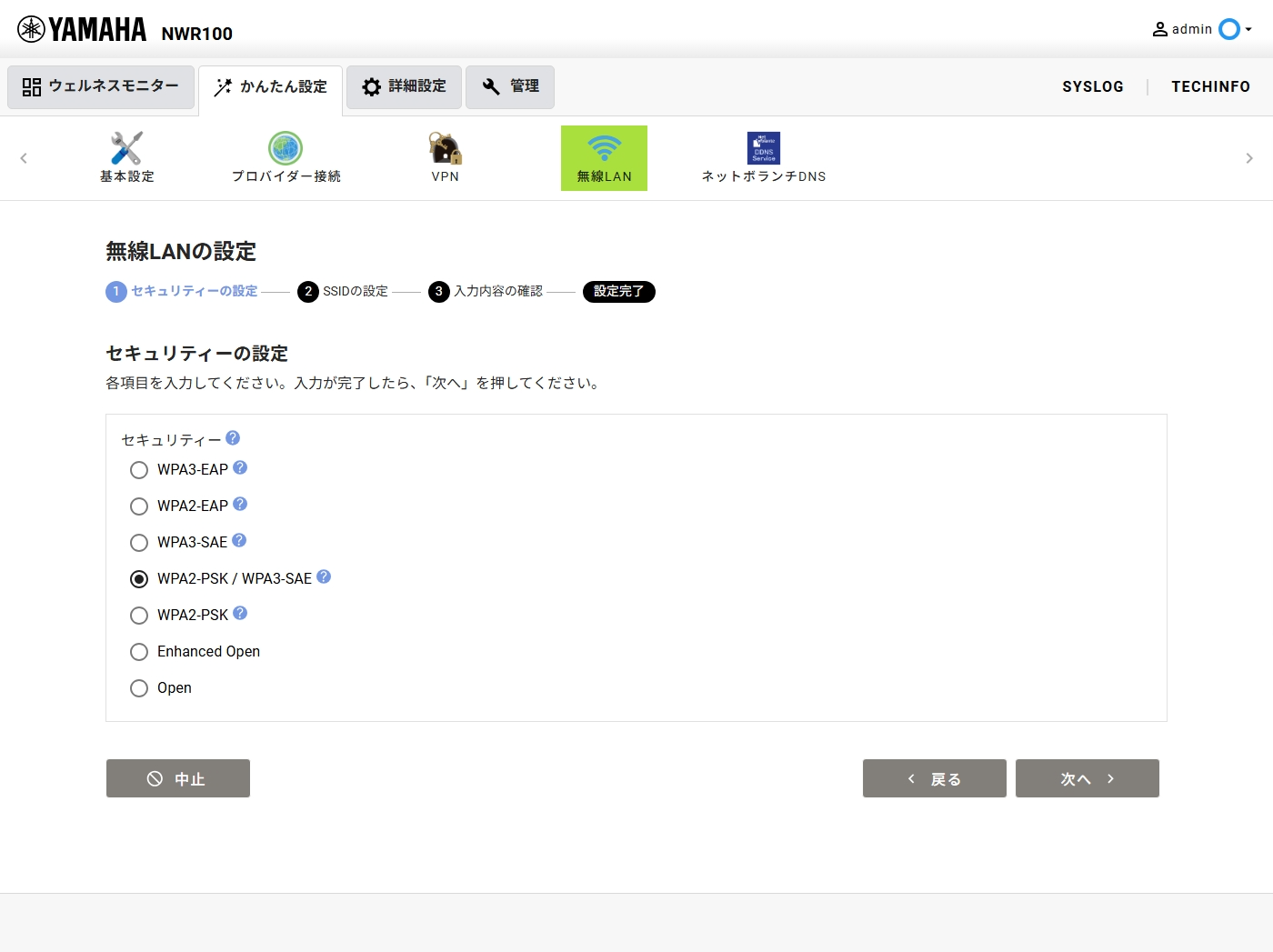Show help for WPA2-PSK / WPA3-SAE

tap(324, 576)
